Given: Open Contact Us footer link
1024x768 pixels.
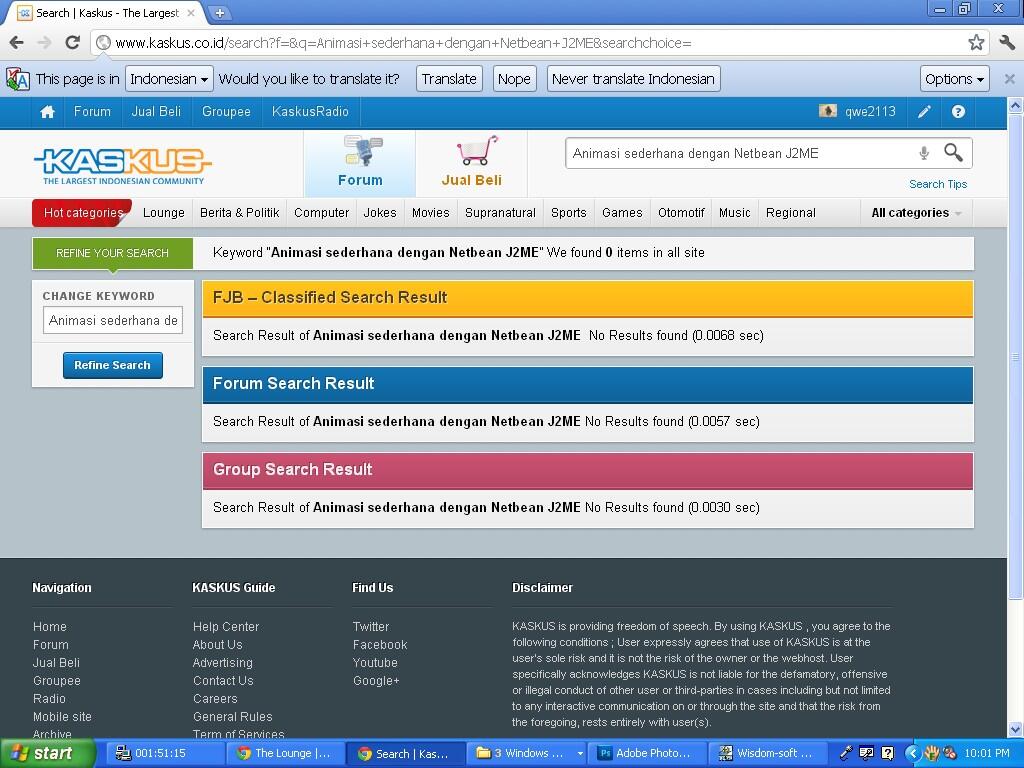Looking at the screenshot, I should tap(223, 681).
